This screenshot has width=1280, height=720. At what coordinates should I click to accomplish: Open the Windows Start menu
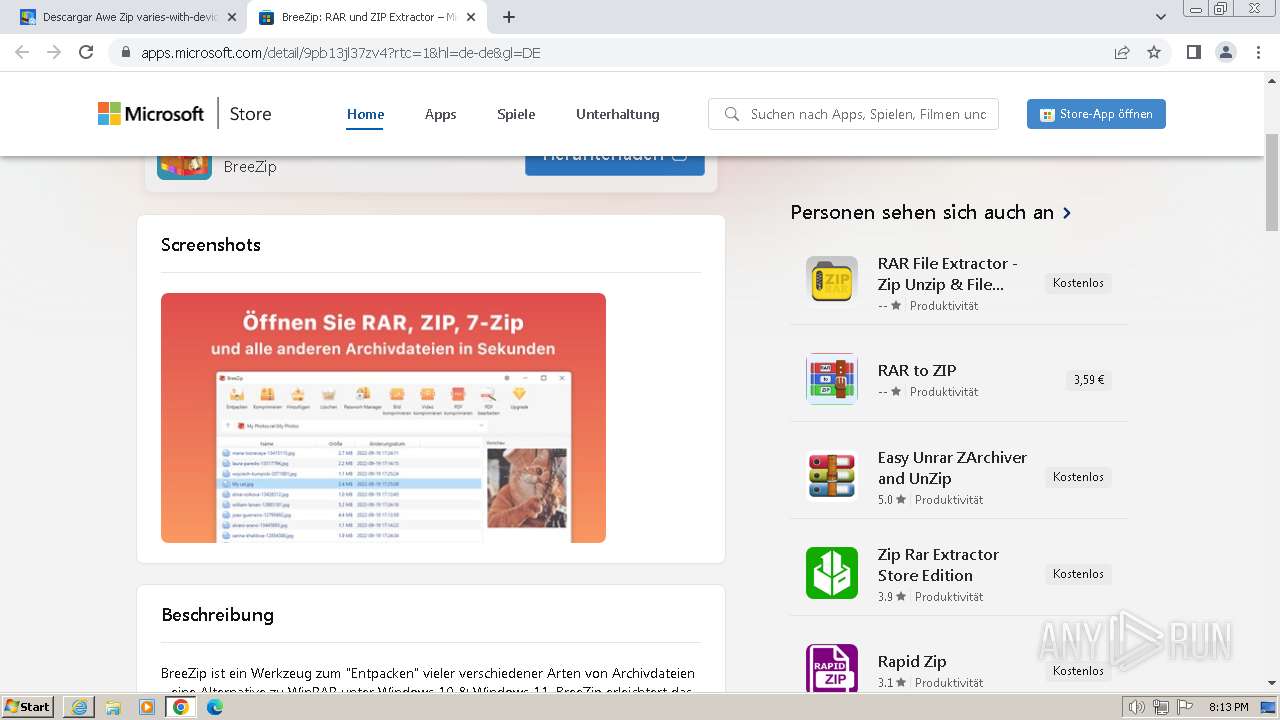(27, 707)
